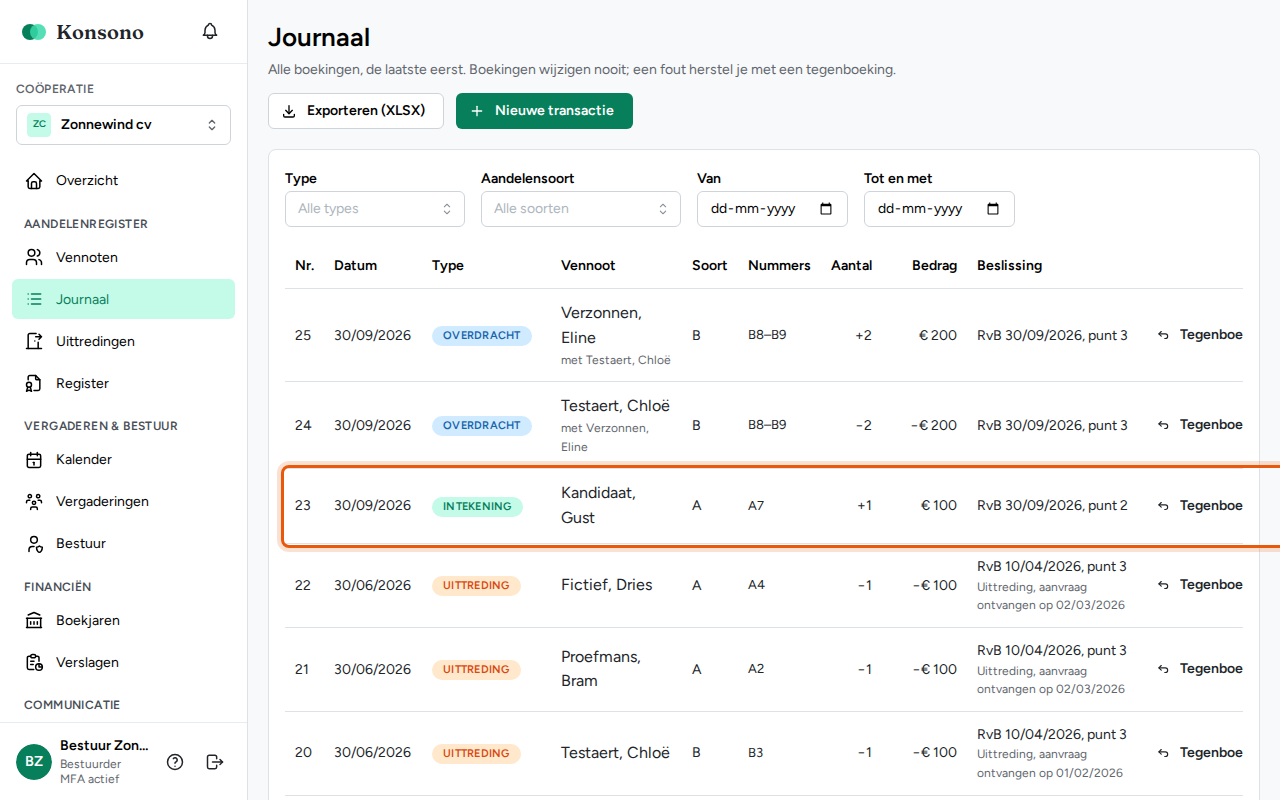Open Uittredingen in the sidebar

tap(123, 341)
